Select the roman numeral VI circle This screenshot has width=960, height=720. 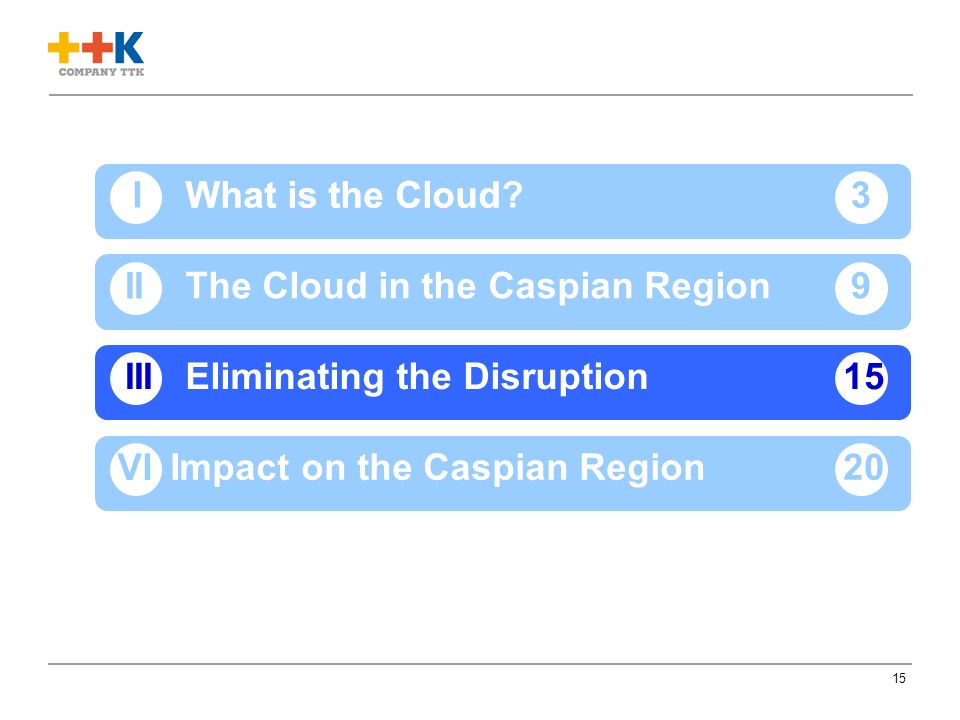pos(136,469)
